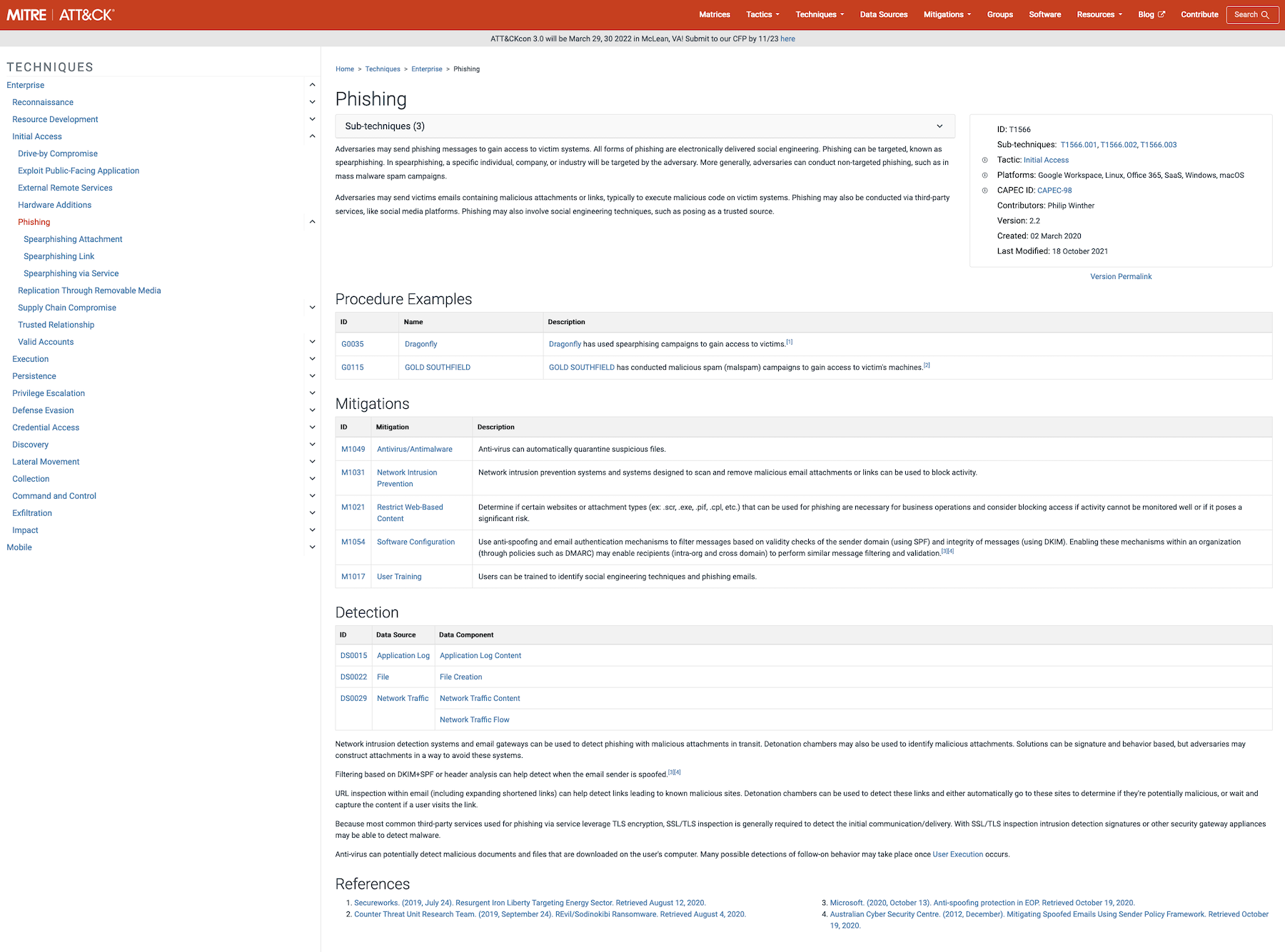
Task: Open sub-technique T1566.003 link
Action: pos(1158,145)
